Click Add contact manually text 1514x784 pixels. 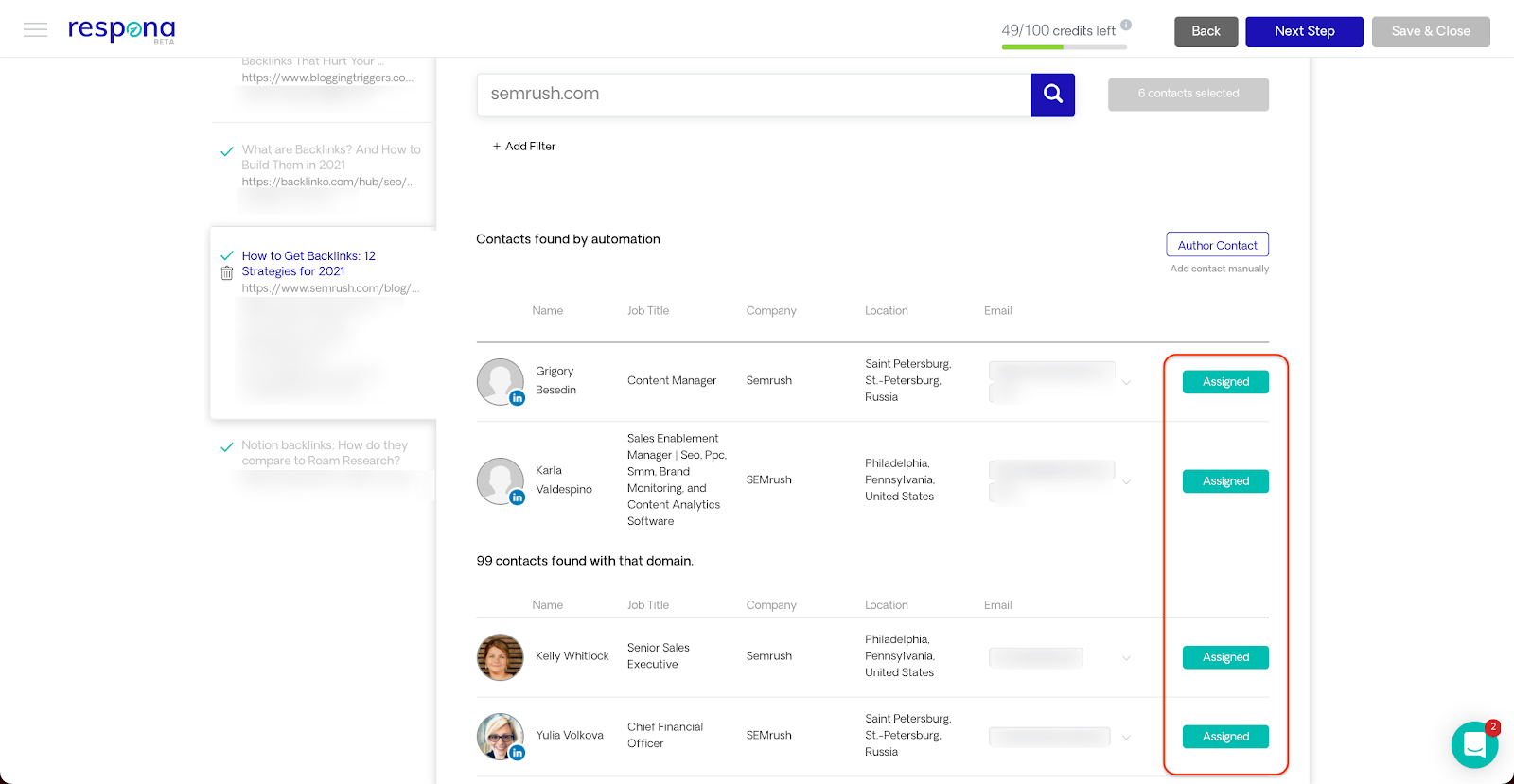coord(1219,269)
